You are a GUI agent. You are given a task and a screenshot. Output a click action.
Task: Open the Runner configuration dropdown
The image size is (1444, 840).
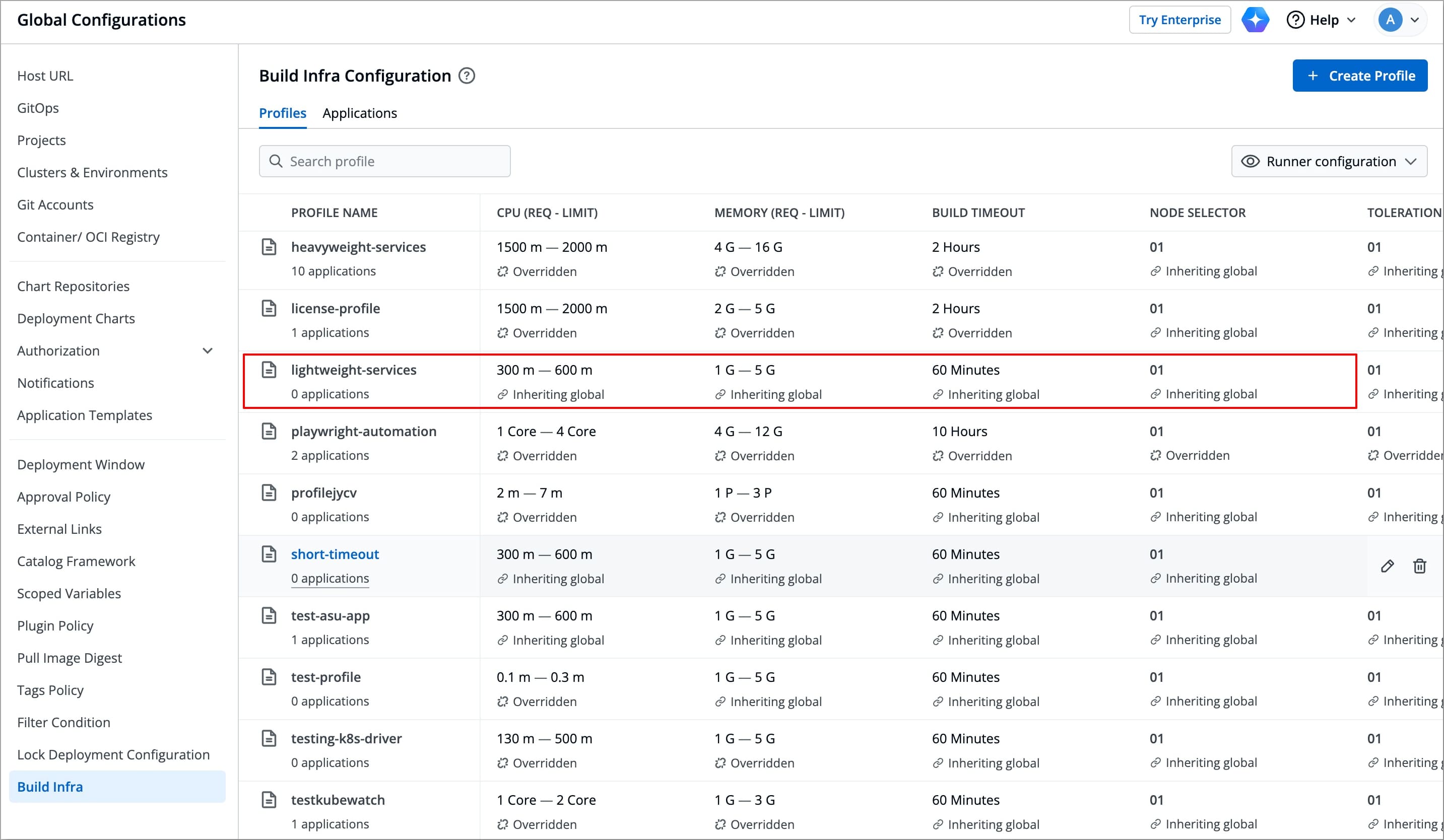coord(1330,162)
